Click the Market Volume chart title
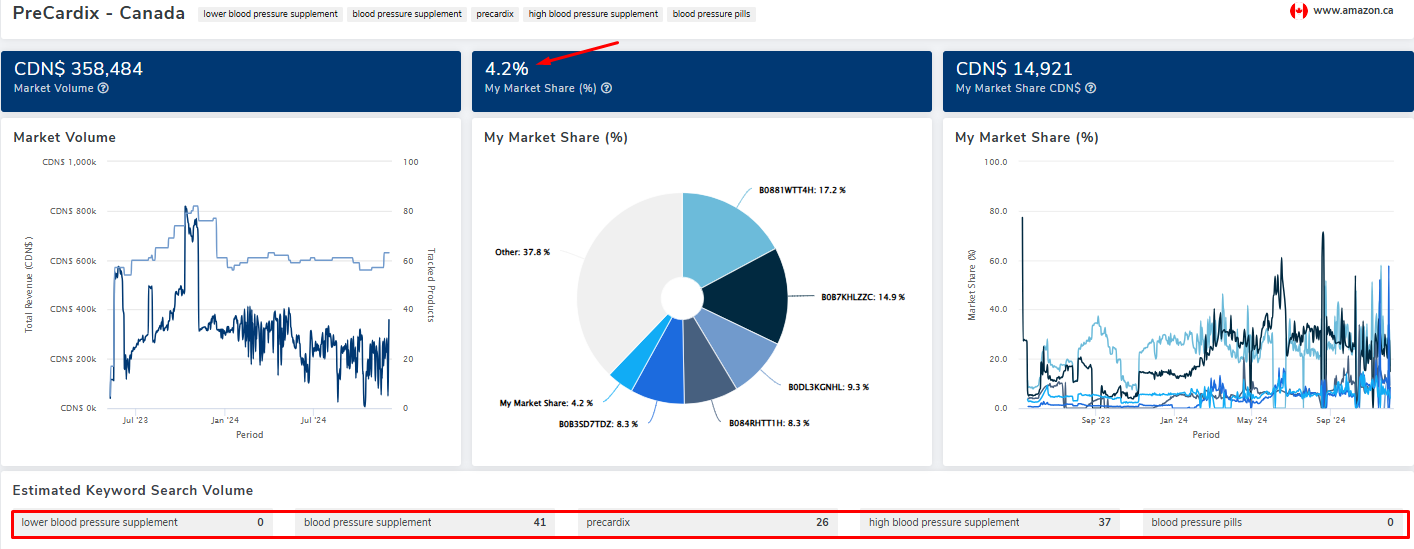The width and height of the screenshot is (1414, 549). pos(64,137)
